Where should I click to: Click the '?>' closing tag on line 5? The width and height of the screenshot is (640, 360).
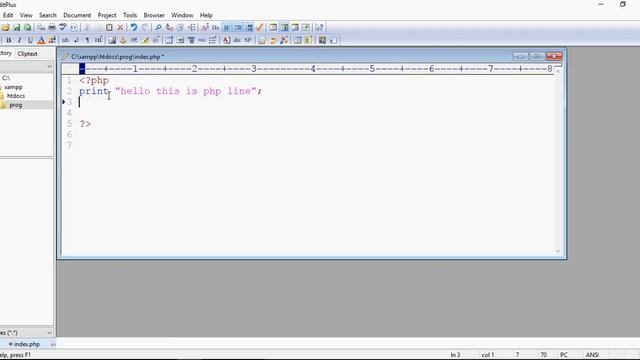(85, 124)
